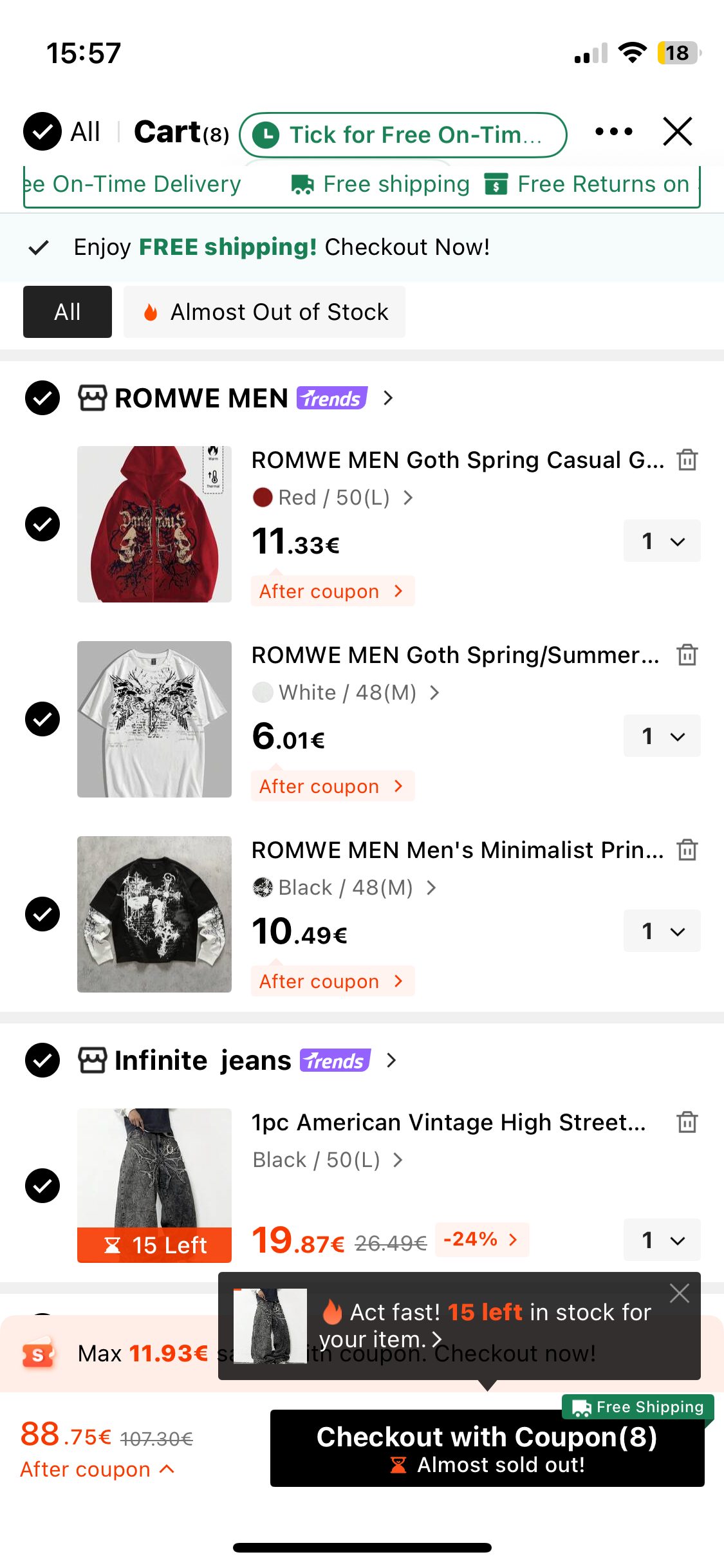This screenshot has width=724, height=1568.
Task: Uncheck the red hoodie item checkbox
Action: point(42,524)
